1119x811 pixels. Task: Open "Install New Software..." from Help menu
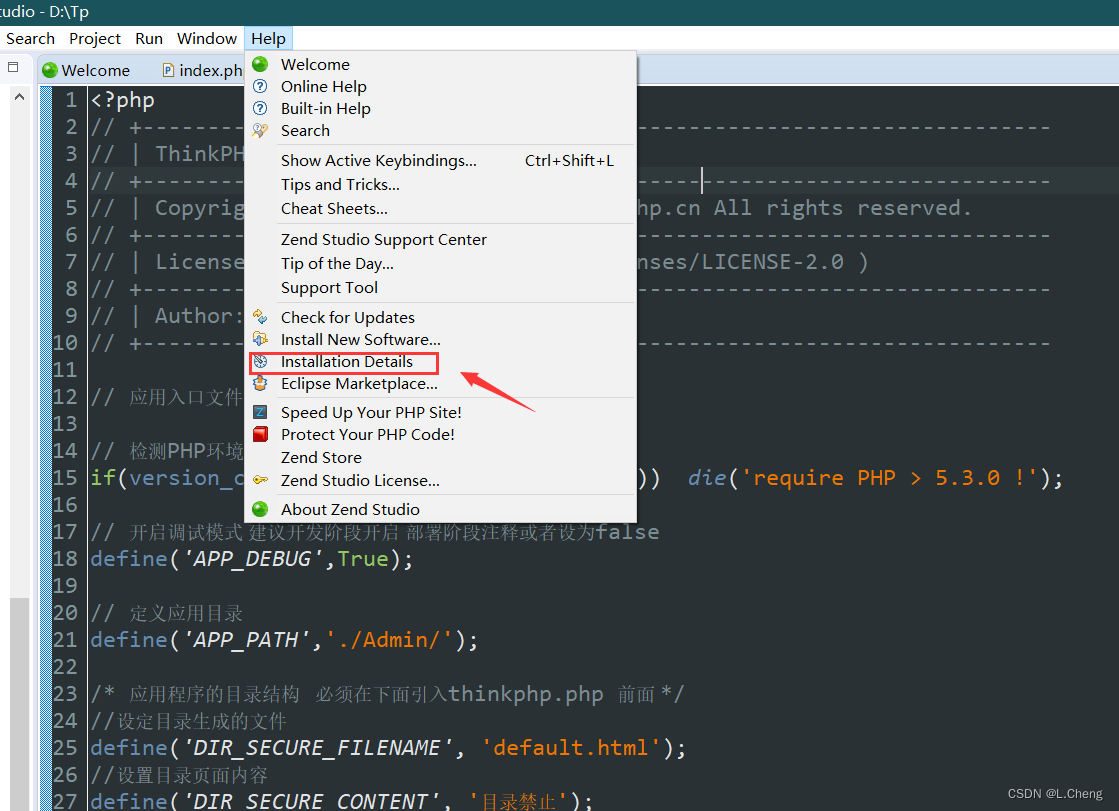click(x=360, y=339)
